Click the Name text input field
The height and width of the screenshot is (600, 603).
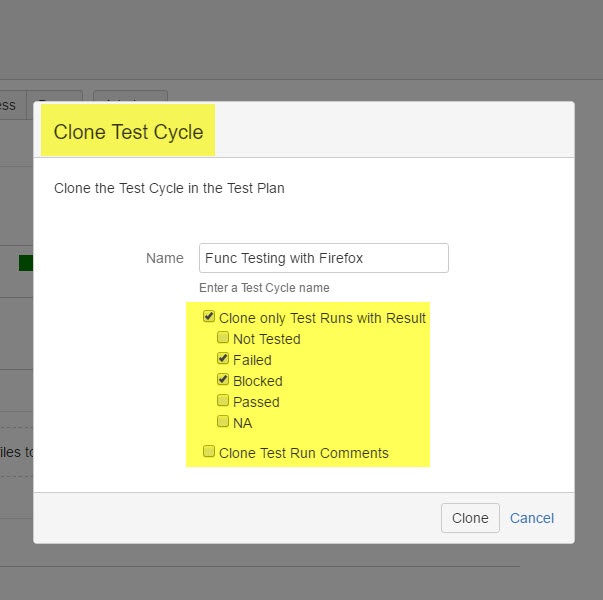pos(323,258)
